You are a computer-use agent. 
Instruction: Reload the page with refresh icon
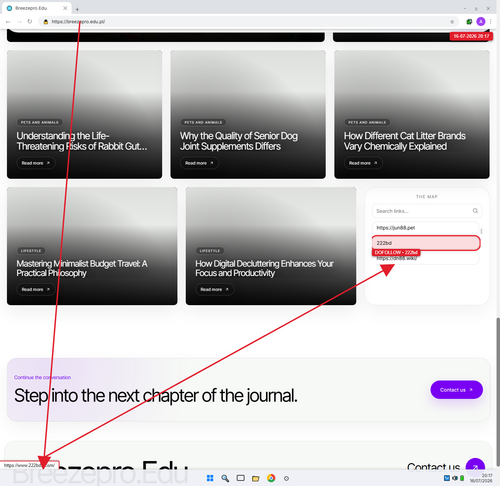pos(30,22)
